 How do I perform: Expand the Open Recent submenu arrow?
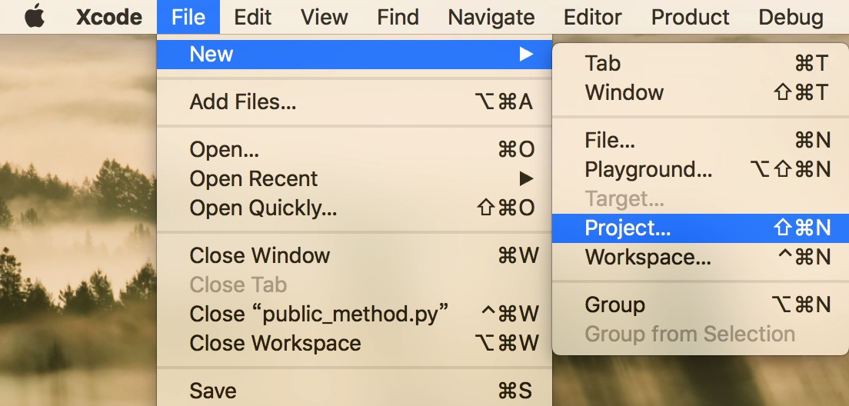[x=526, y=179]
